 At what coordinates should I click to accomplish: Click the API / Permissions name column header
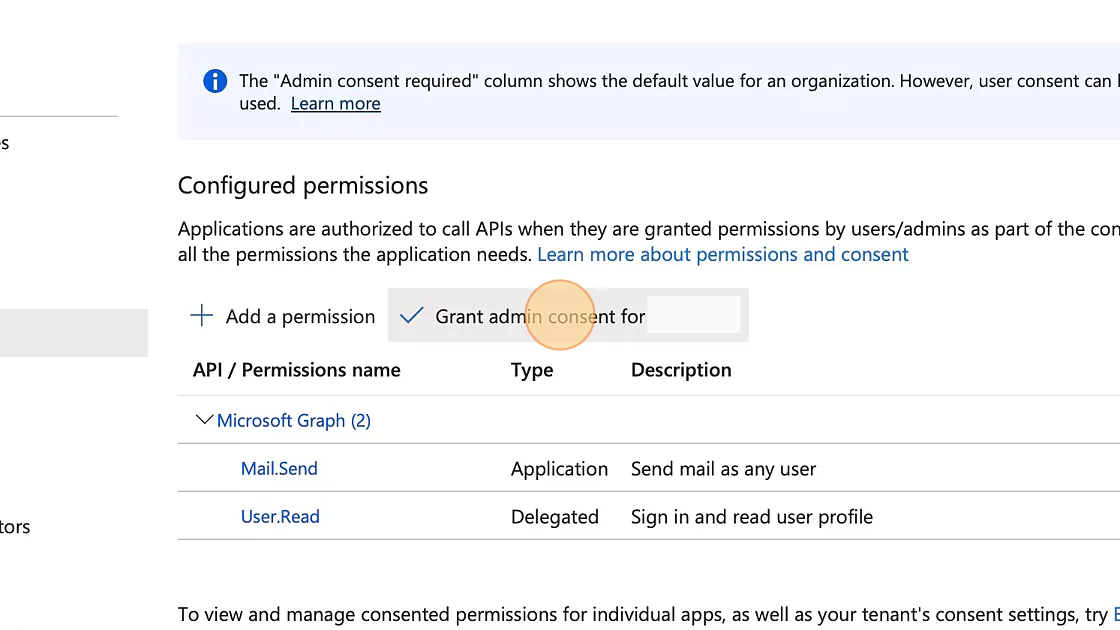(x=296, y=370)
